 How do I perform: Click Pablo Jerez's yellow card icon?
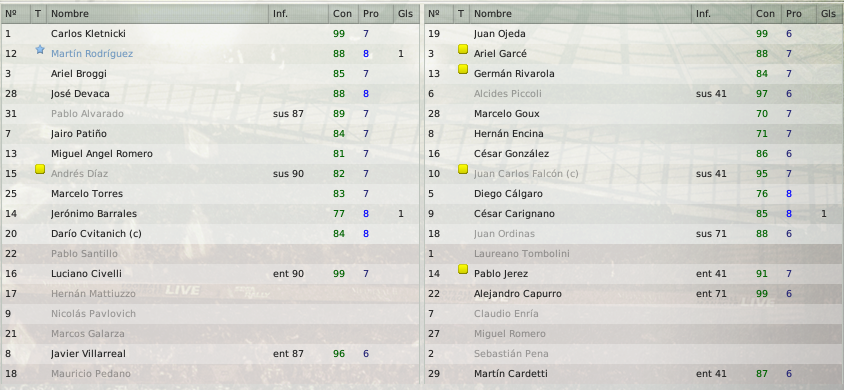click(x=462, y=270)
